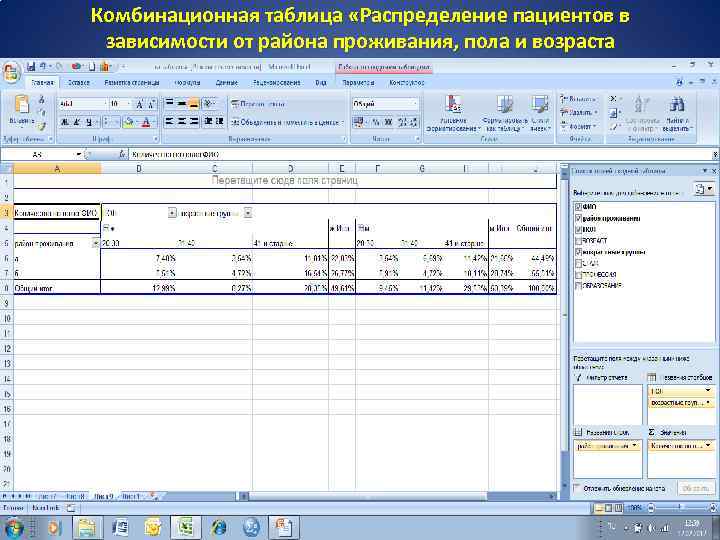The image size is (720, 540).
Task: Decrease cell indent
Action: click(x=208, y=122)
